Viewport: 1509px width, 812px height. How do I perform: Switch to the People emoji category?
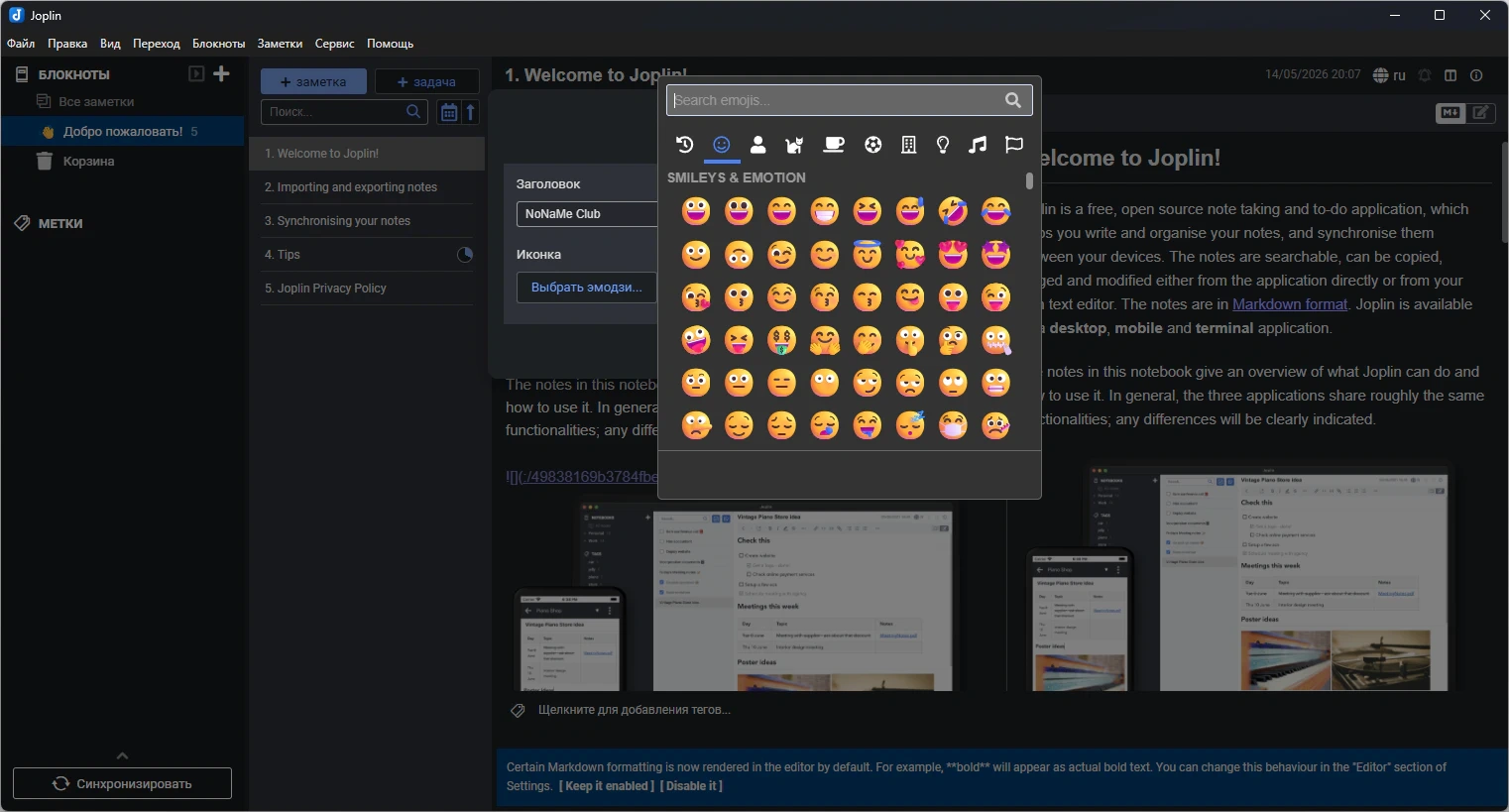(x=758, y=145)
